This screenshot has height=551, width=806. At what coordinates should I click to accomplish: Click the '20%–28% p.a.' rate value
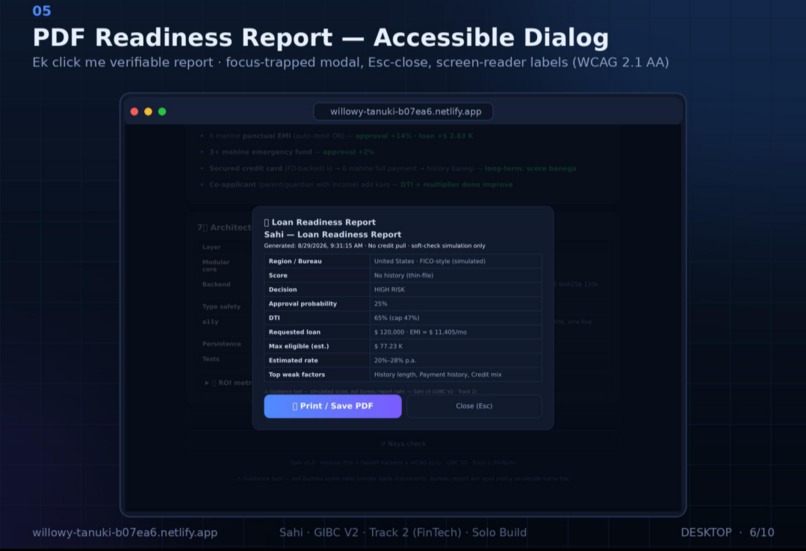395,360
